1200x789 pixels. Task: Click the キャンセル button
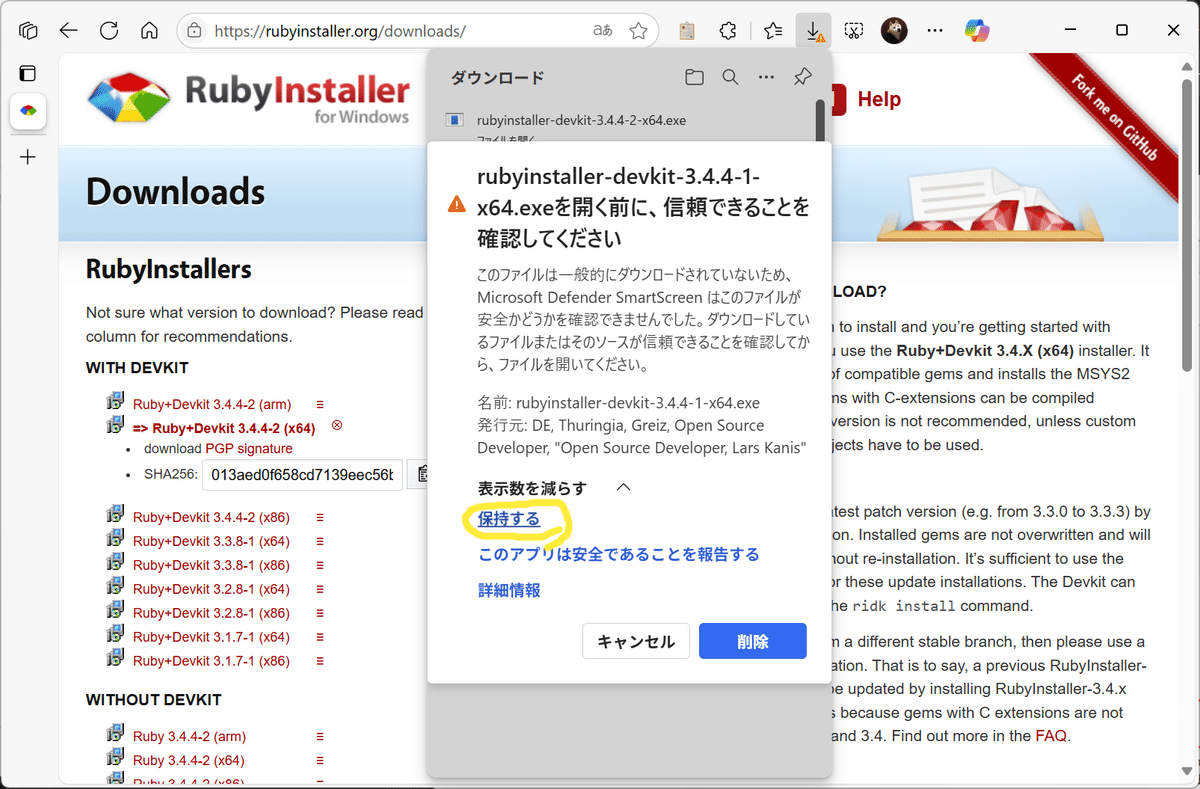click(636, 641)
